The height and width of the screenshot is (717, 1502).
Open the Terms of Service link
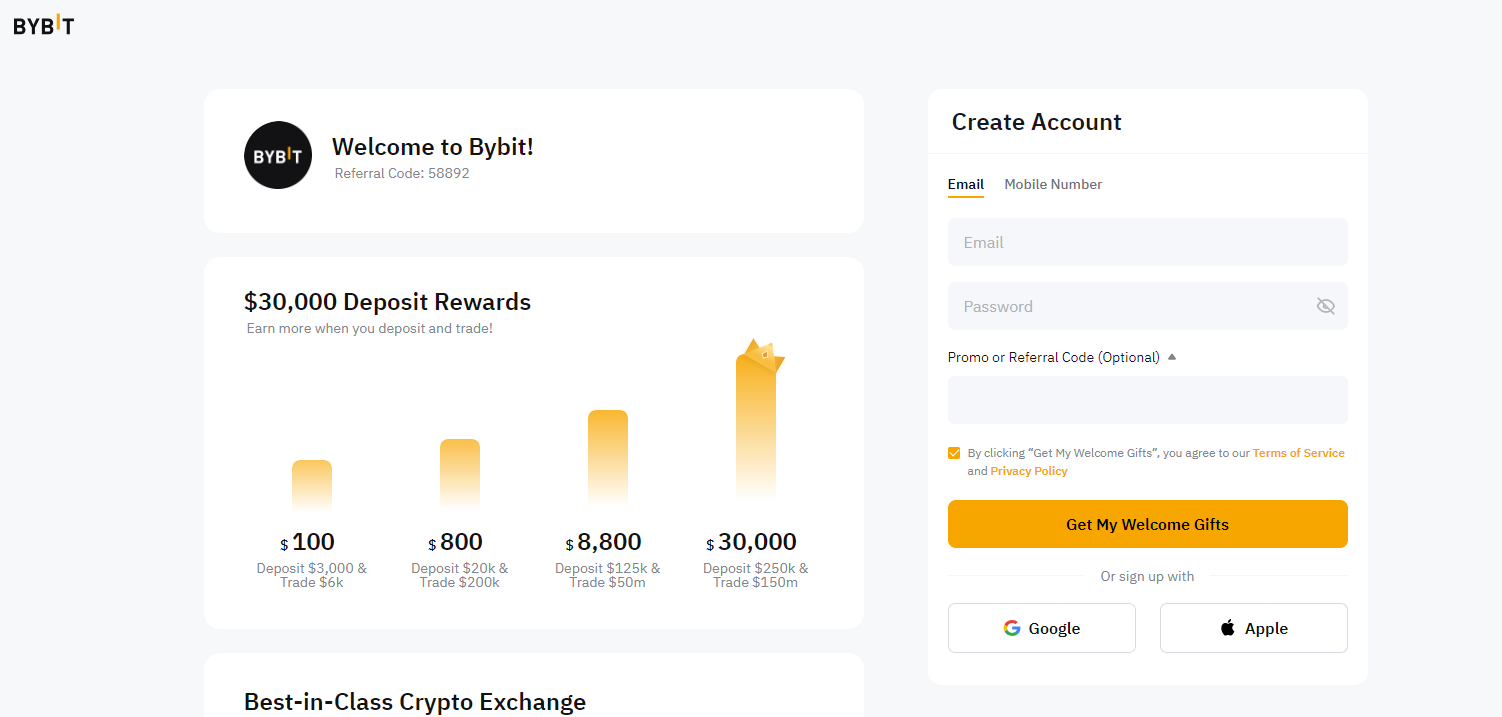coord(1298,453)
